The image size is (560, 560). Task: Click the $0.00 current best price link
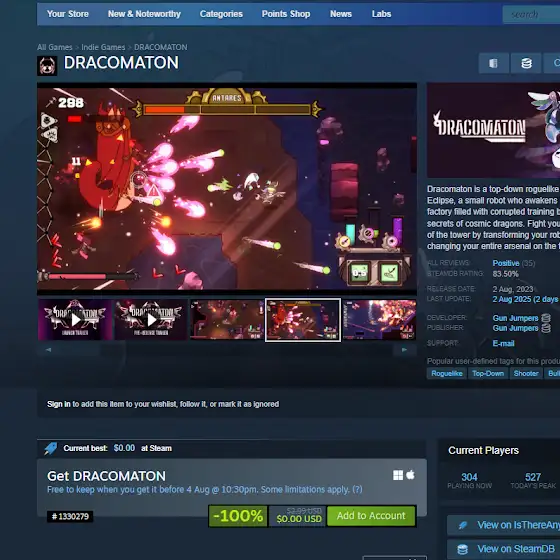(x=124, y=448)
